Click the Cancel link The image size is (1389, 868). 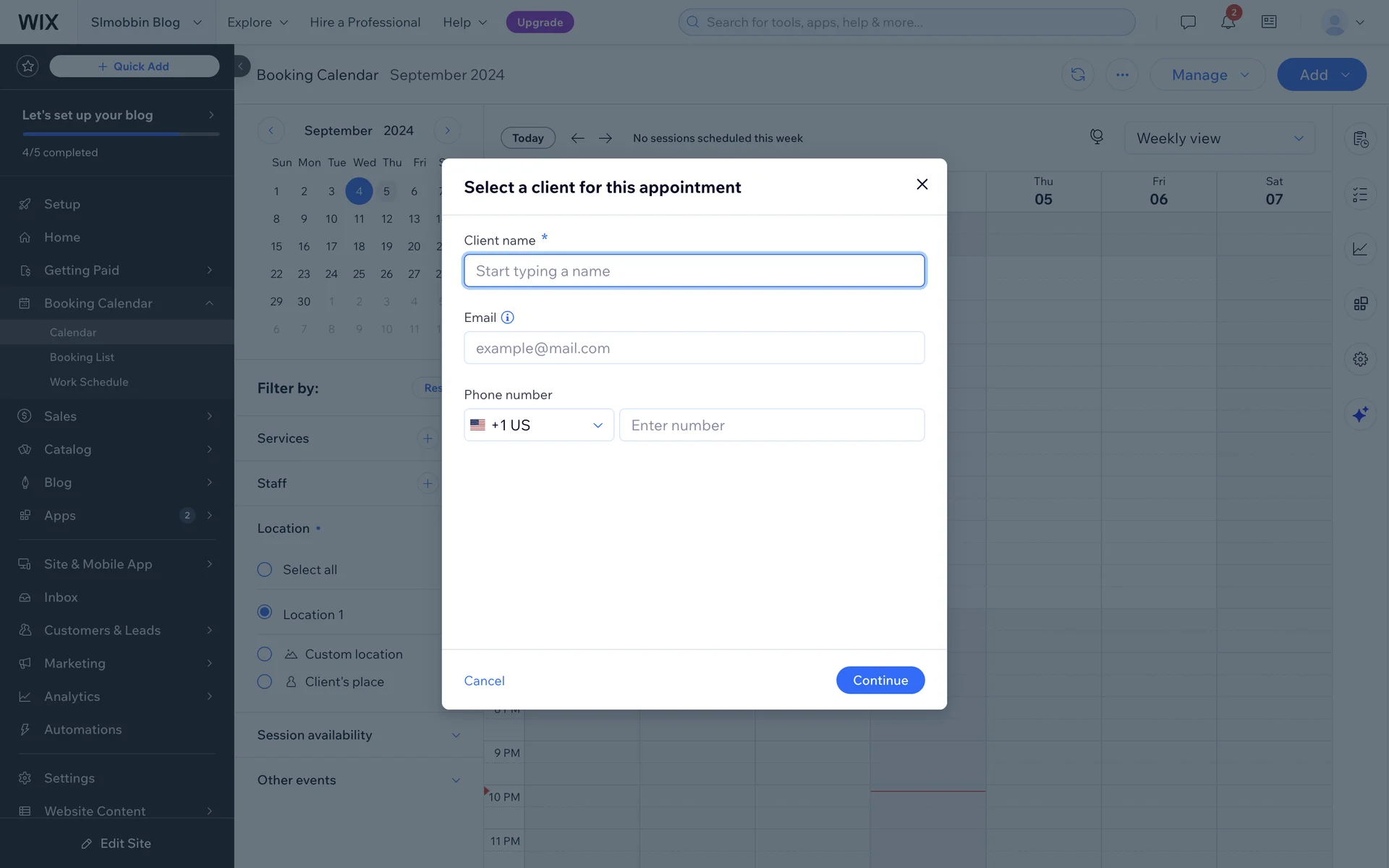tap(484, 681)
